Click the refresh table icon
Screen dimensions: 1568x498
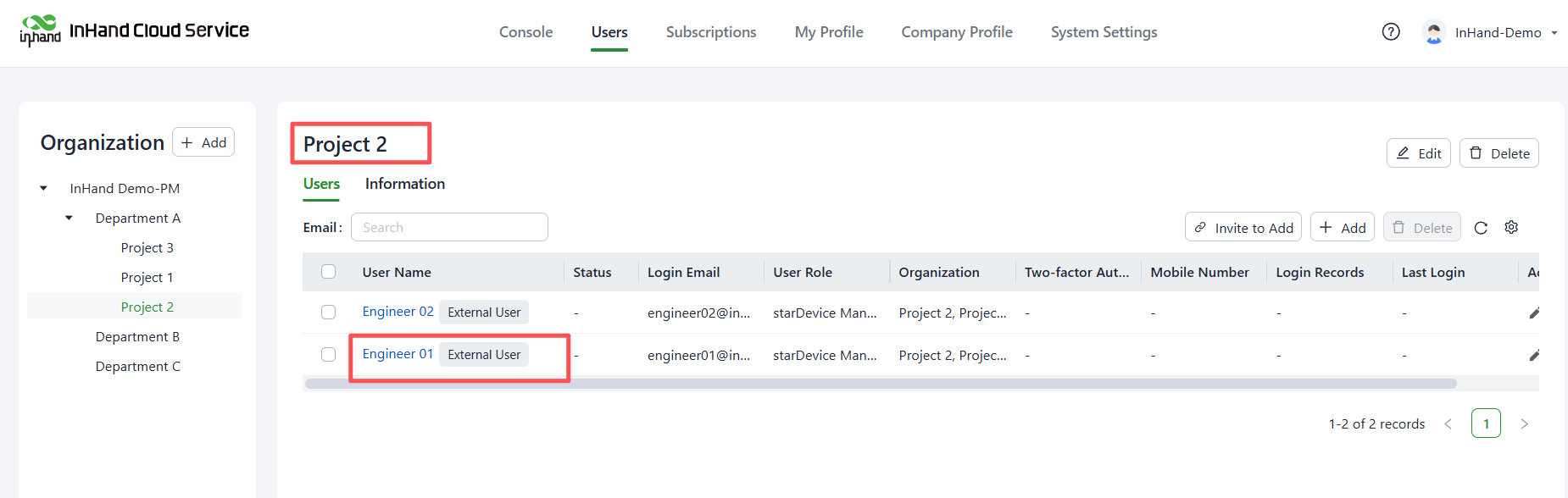coord(1481,228)
